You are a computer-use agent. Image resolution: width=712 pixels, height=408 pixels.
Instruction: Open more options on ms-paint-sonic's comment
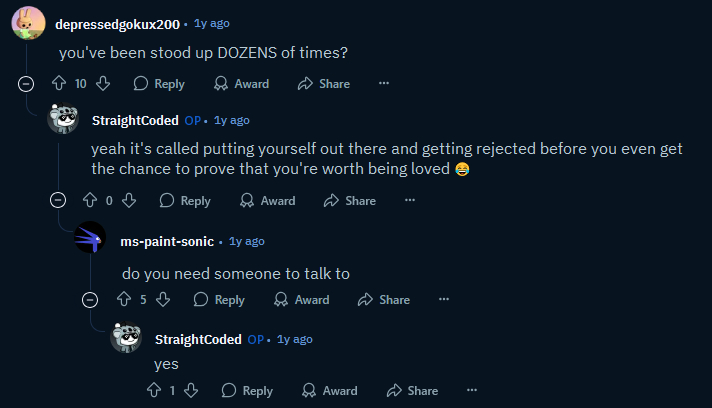pyautogui.click(x=444, y=299)
